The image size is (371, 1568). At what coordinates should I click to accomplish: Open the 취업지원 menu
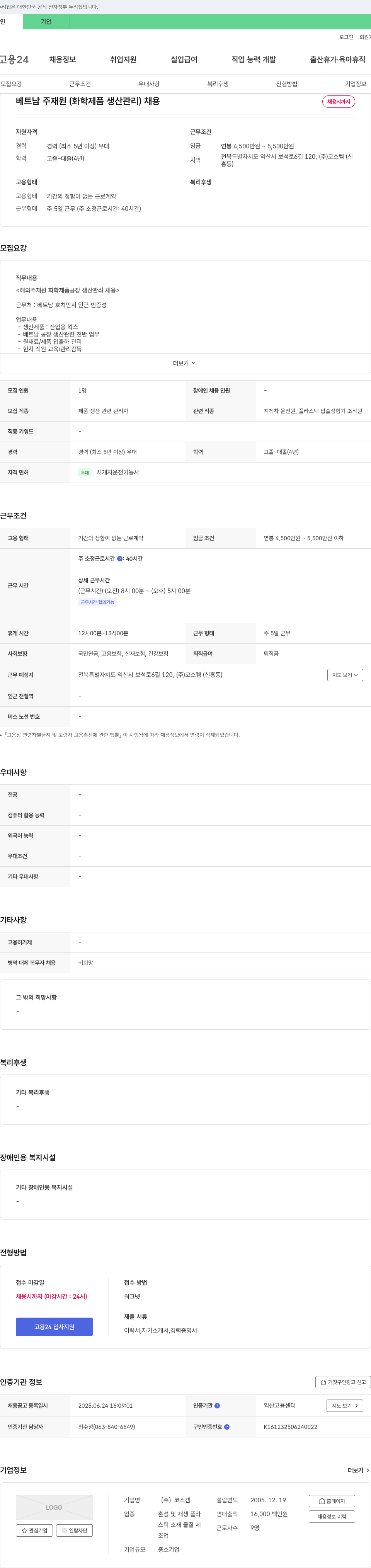coord(123,59)
